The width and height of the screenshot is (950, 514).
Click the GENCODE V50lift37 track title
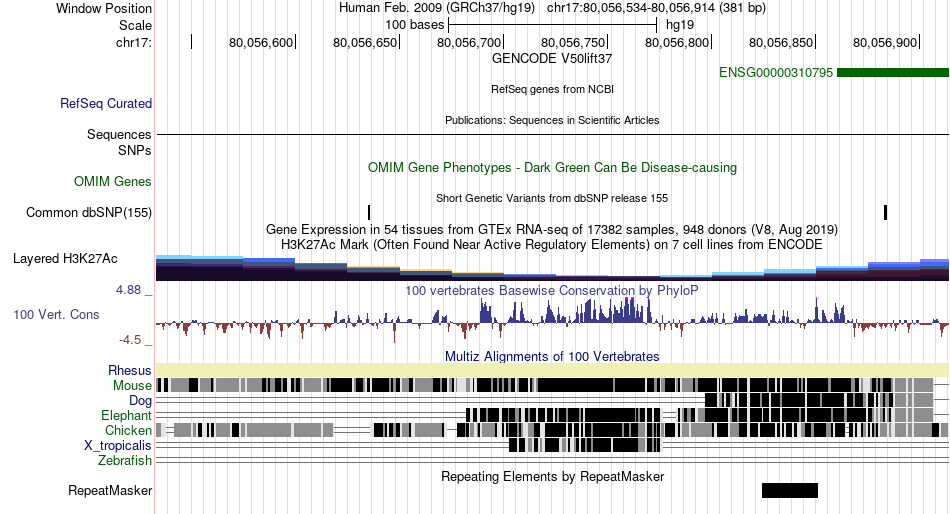[552, 59]
